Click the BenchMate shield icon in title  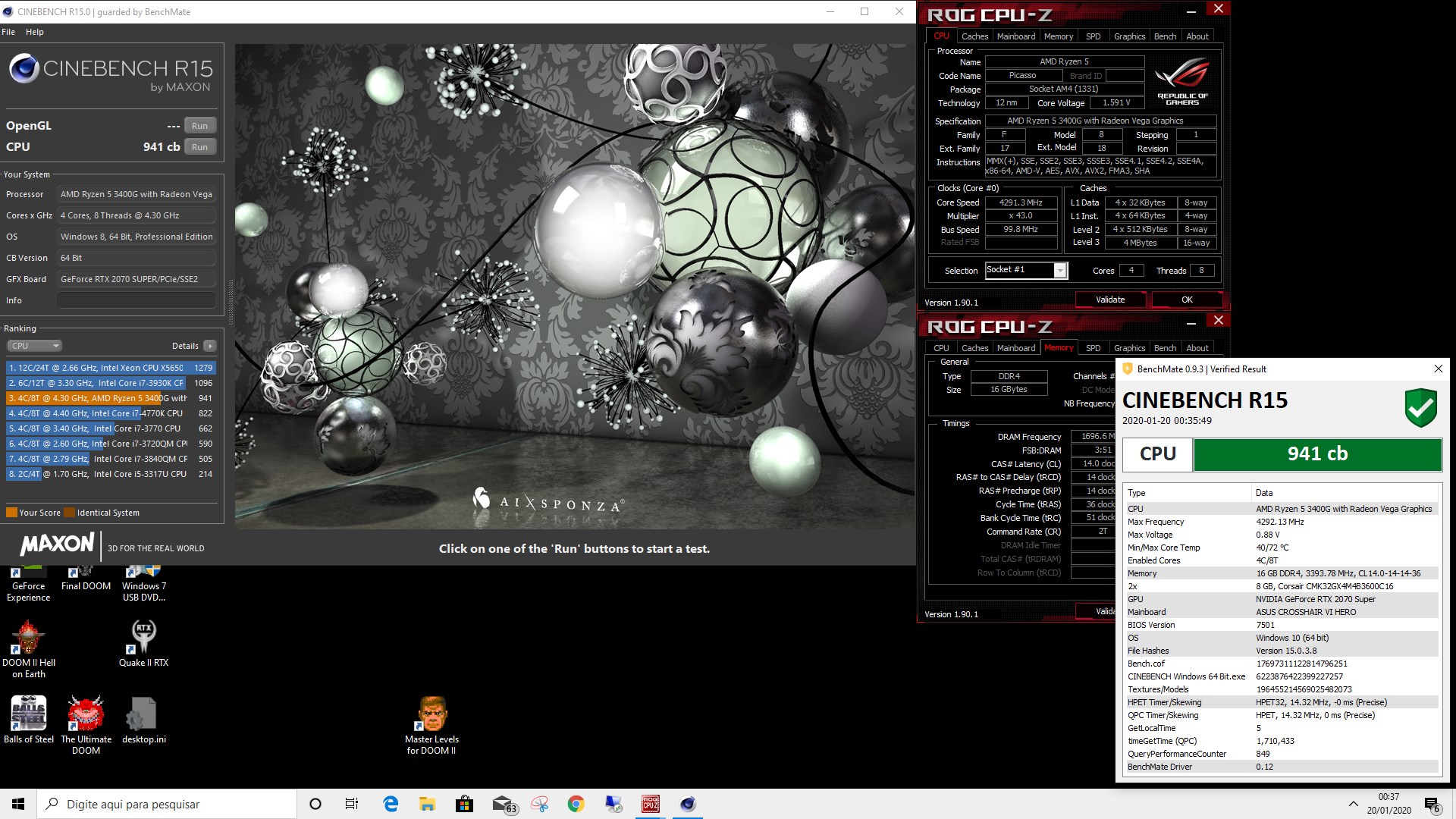point(1127,369)
